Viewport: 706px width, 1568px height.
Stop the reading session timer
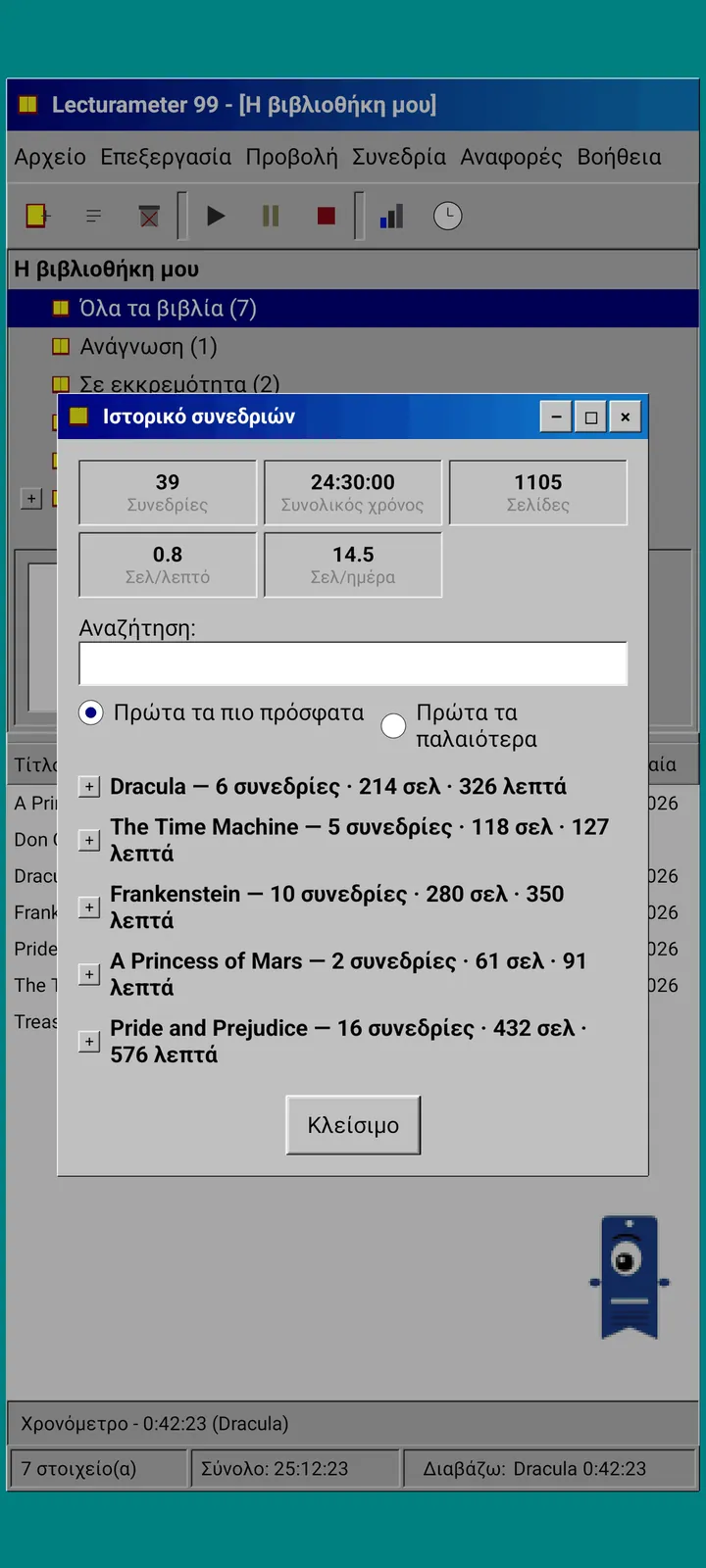tap(327, 216)
